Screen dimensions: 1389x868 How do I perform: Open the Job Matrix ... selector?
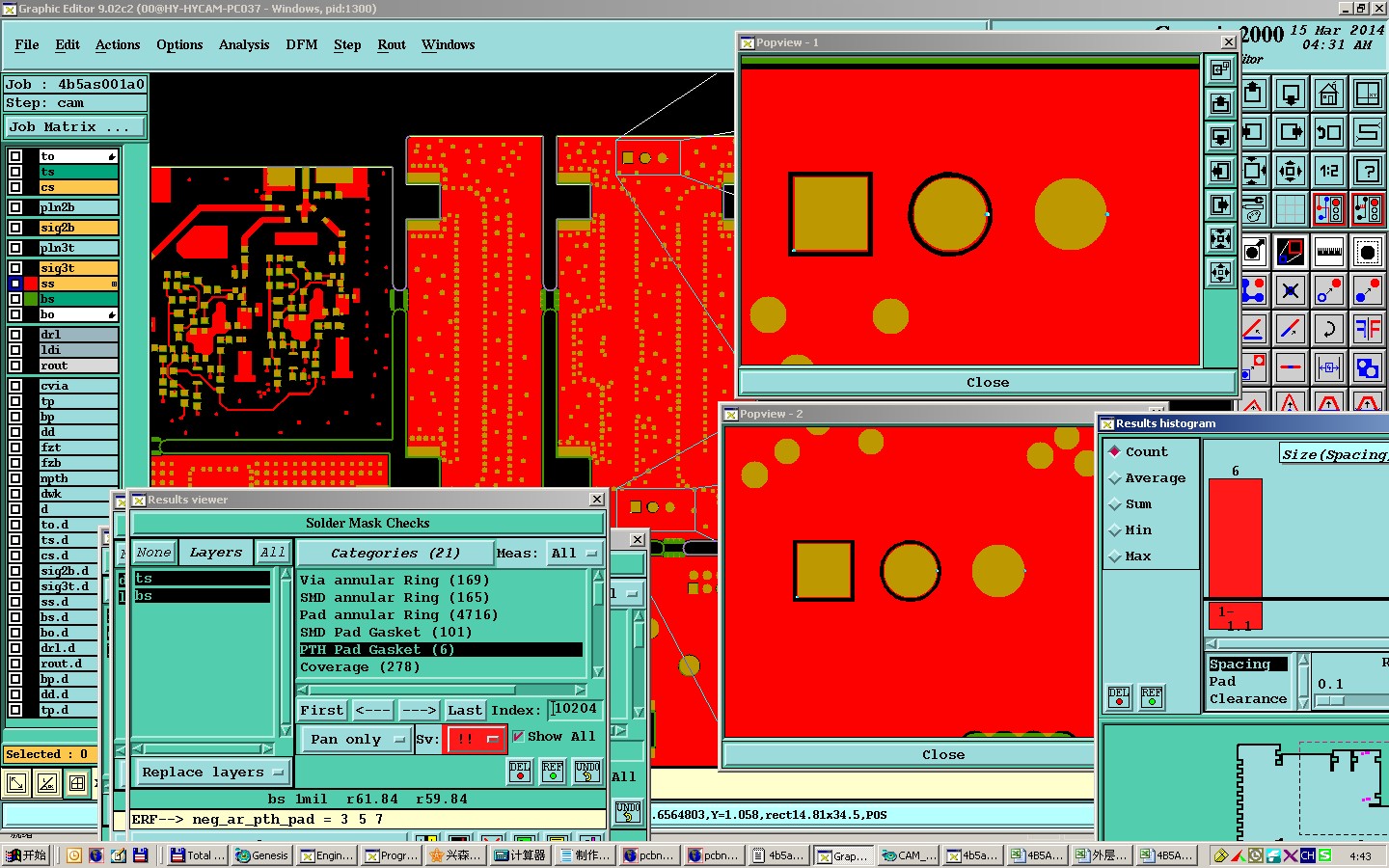tap(75, 126)
